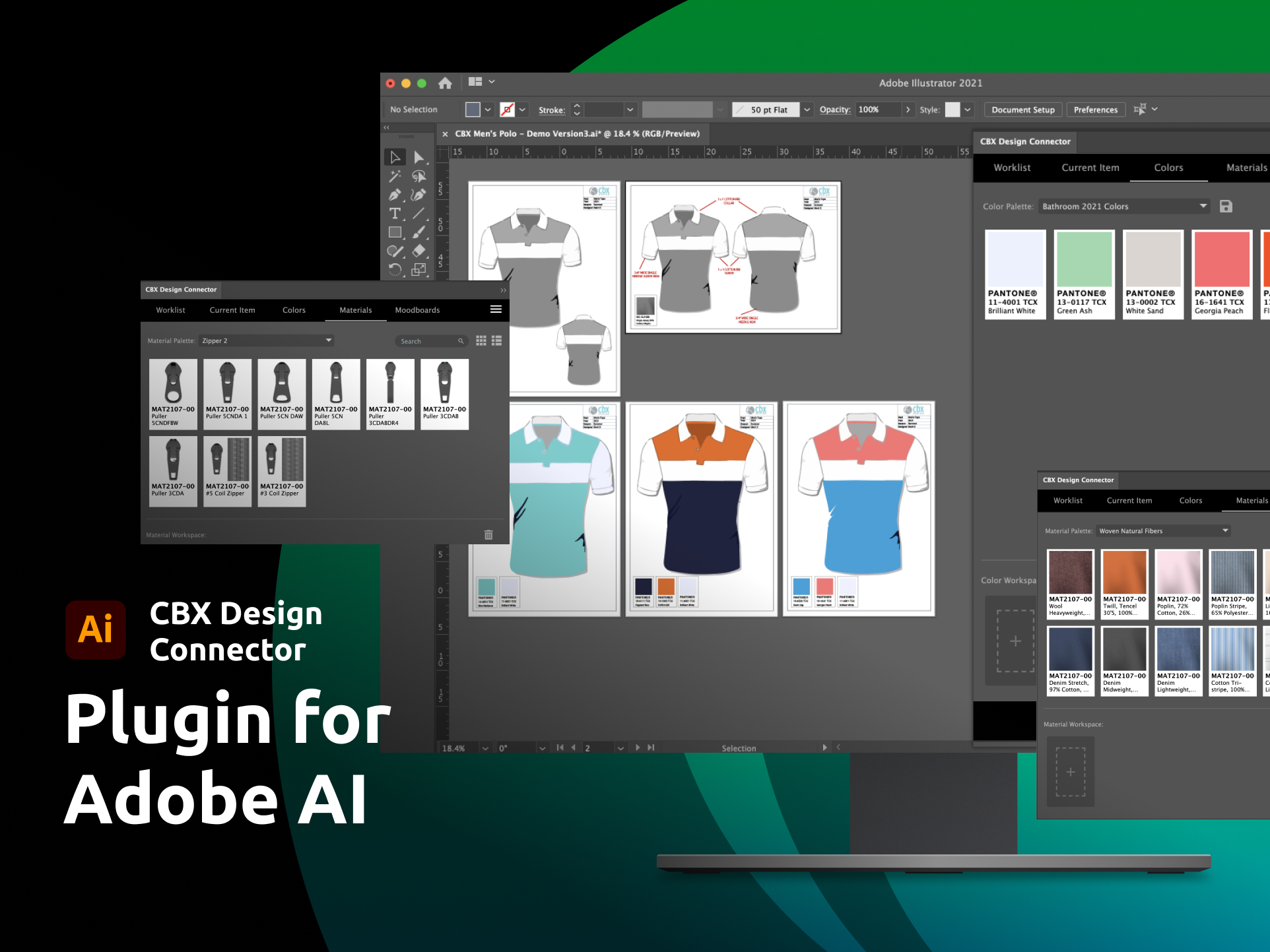Select the Curvature tool
This screenshot has height=952, width=1270.
coord(418,195)
